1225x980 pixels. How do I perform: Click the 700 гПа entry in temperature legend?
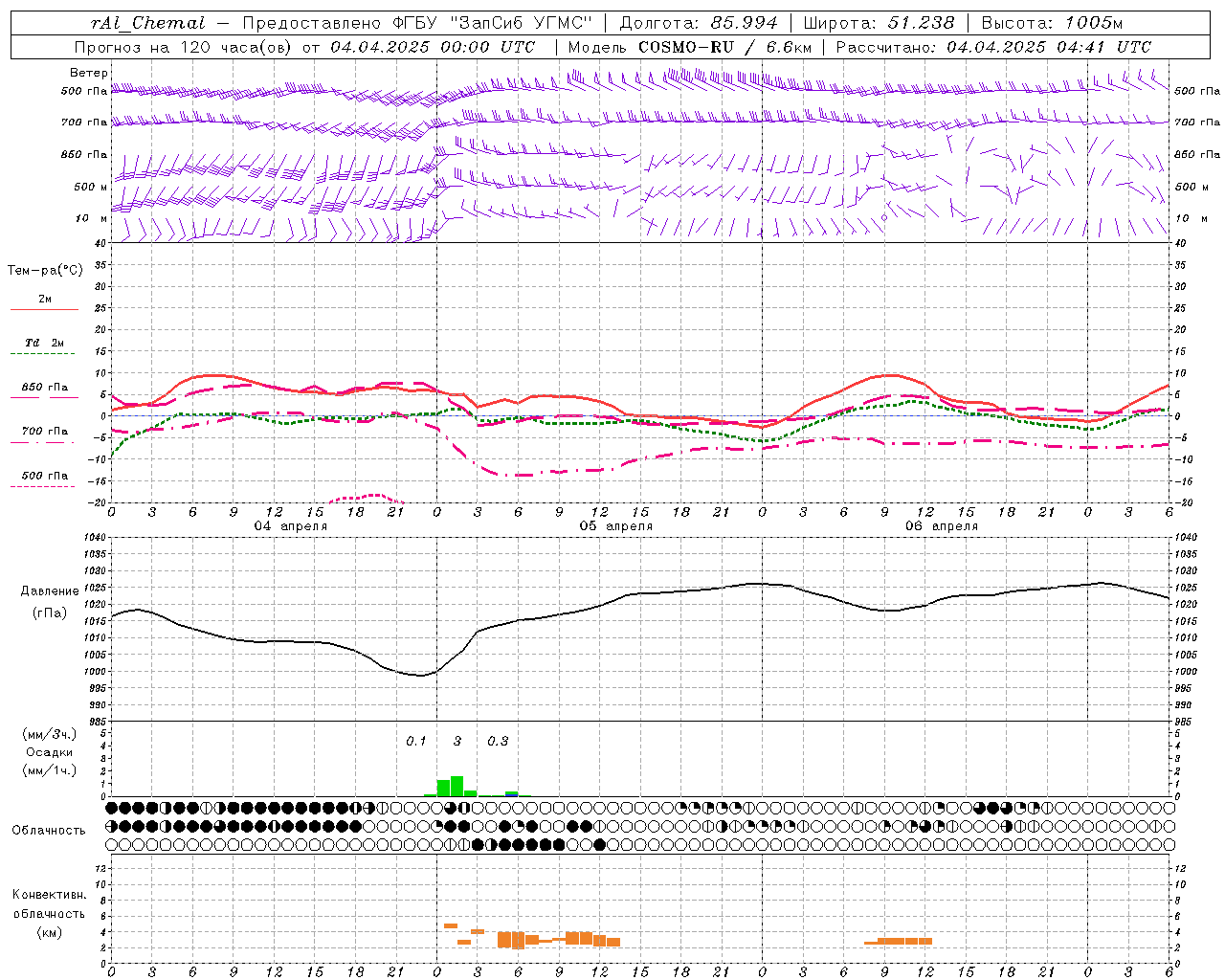[45, 432]
